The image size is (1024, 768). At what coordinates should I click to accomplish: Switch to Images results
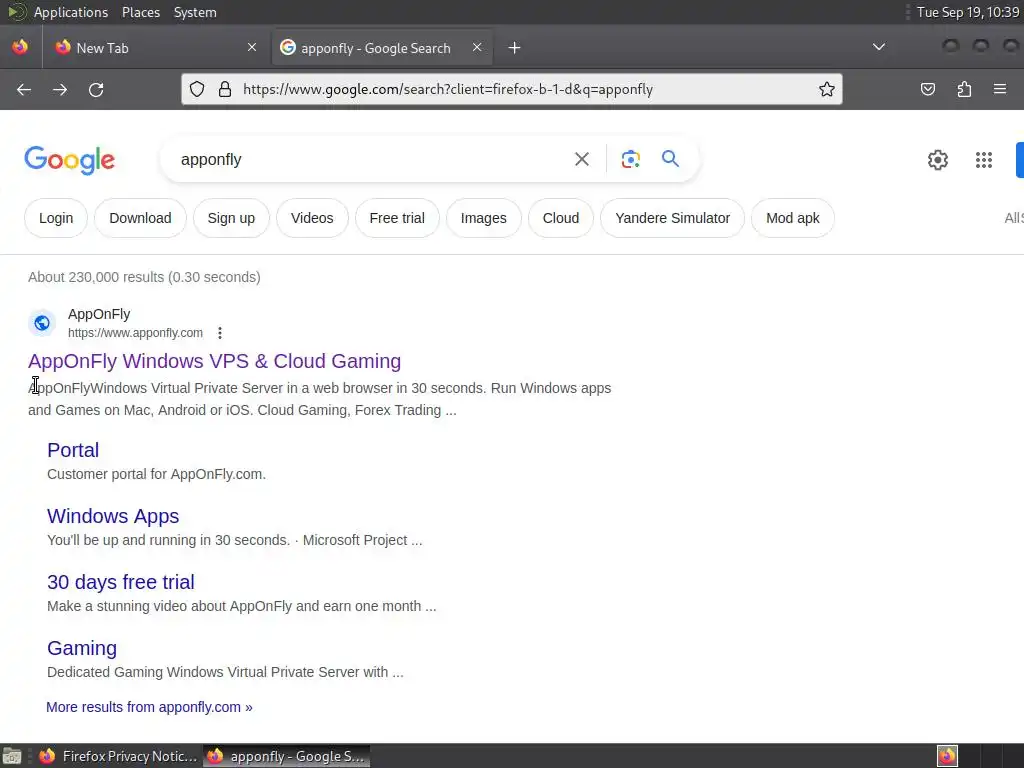tap(483, 218)
